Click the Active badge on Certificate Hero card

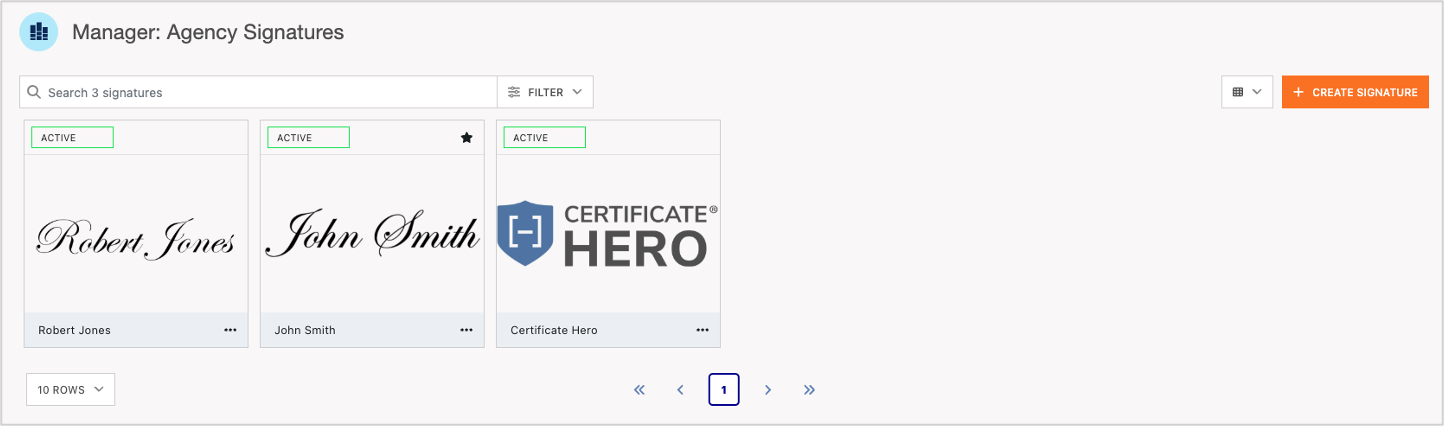point(544,138)
